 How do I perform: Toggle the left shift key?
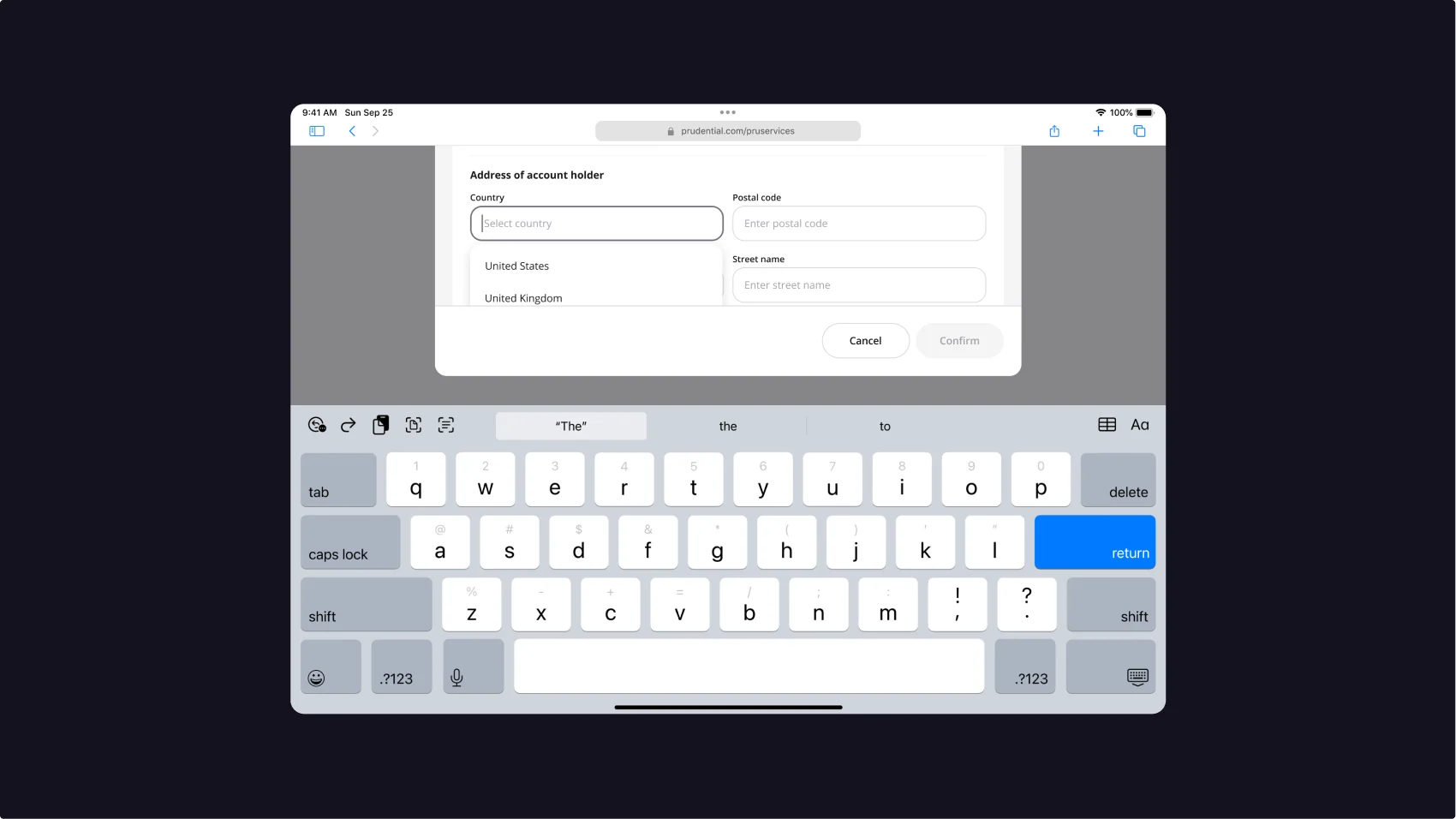(x=367, y=605)
